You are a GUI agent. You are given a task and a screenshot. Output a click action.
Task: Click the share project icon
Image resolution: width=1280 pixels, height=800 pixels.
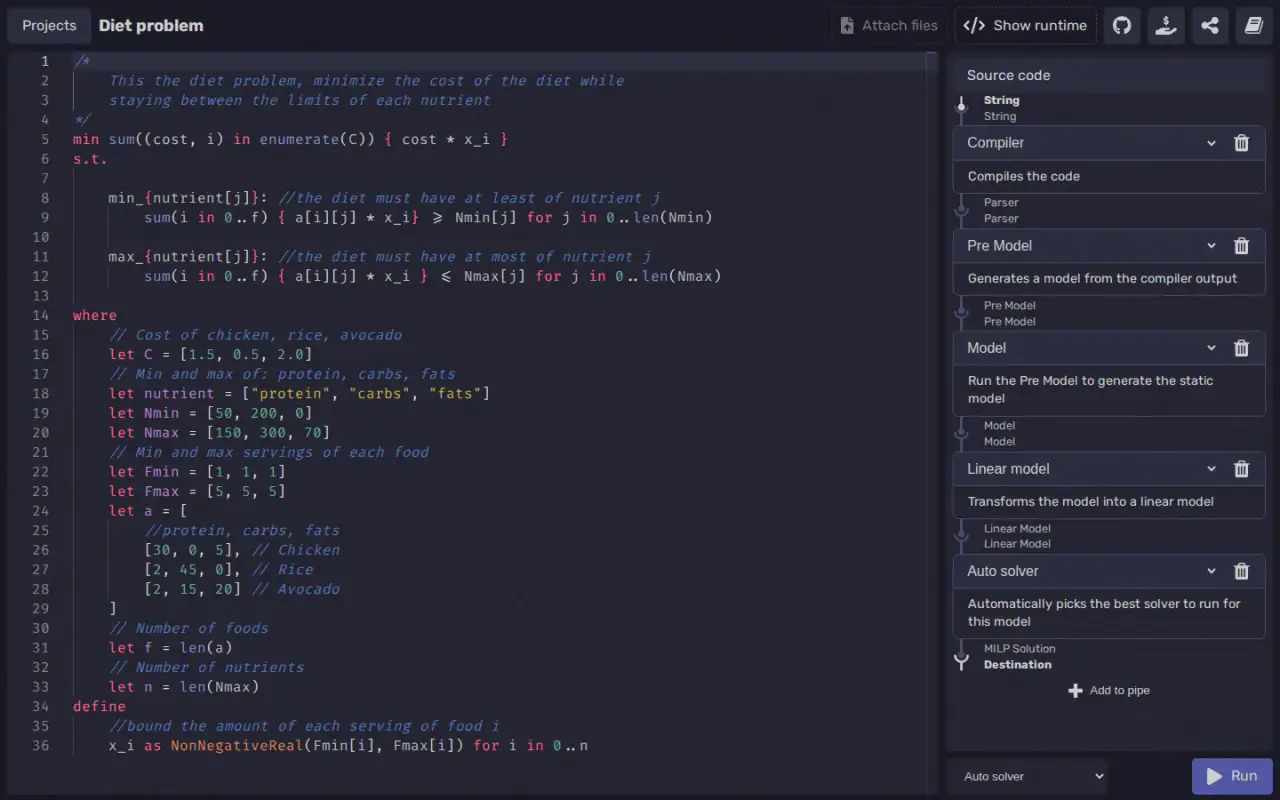(1210, 25)
